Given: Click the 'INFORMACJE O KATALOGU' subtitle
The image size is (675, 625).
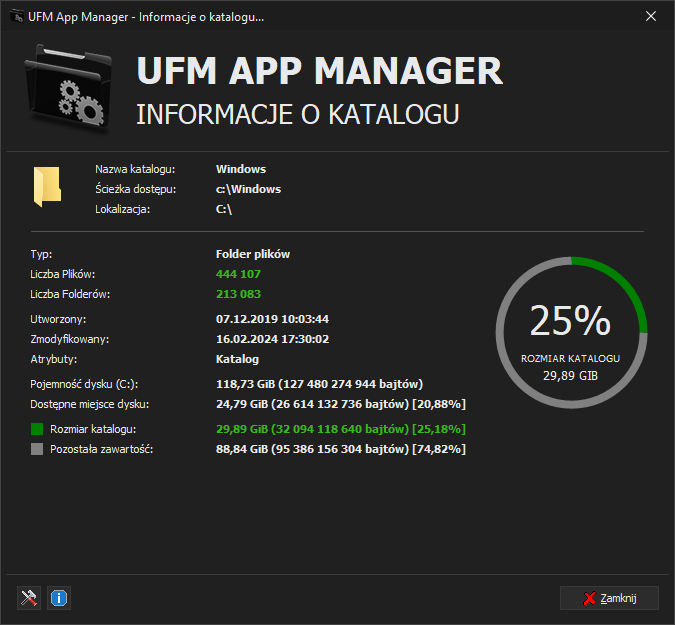Looking at the screenshot, I should tap(298, 114).
